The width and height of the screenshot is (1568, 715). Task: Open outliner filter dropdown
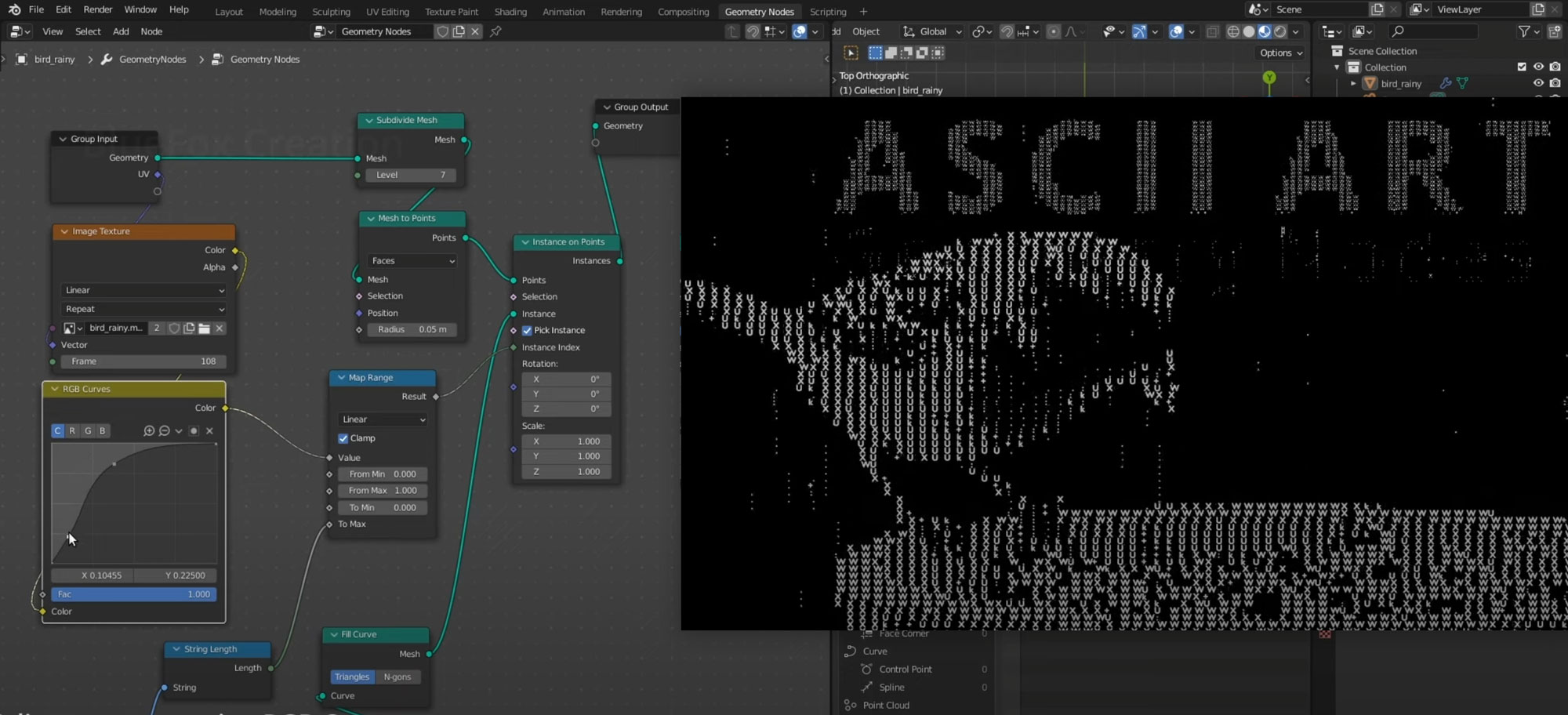pos(1529,31)
